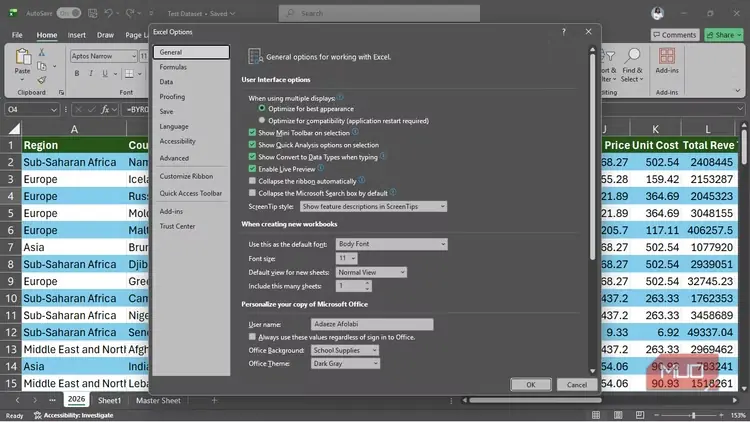
Task: Open Trust Center category in Excel Options
Action: (191, 226)
